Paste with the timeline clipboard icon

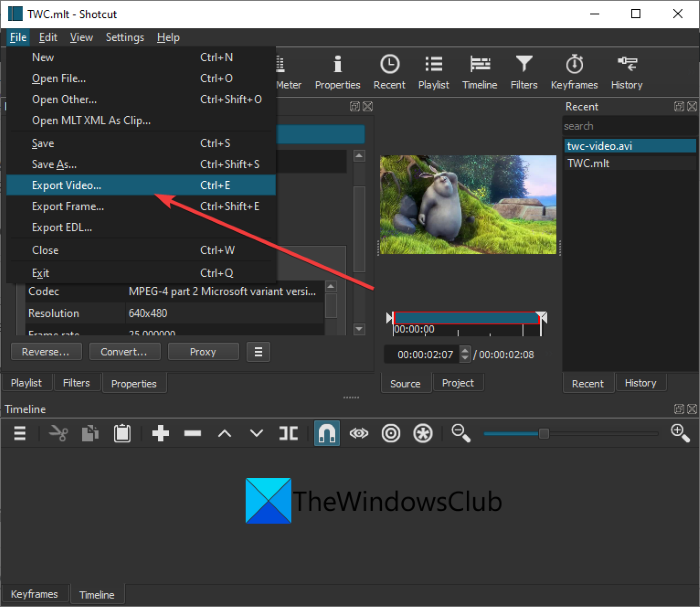tap(122, 433)
